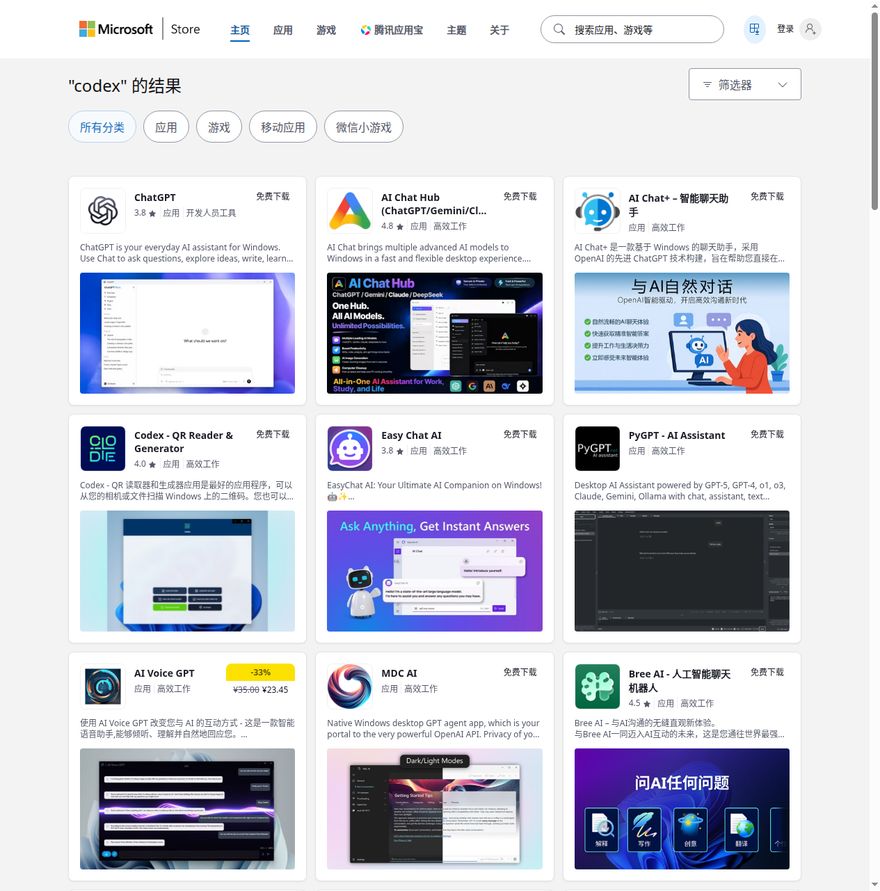Click AI Chat Hub title text
The image size is (880, 891).
(433, 204)
